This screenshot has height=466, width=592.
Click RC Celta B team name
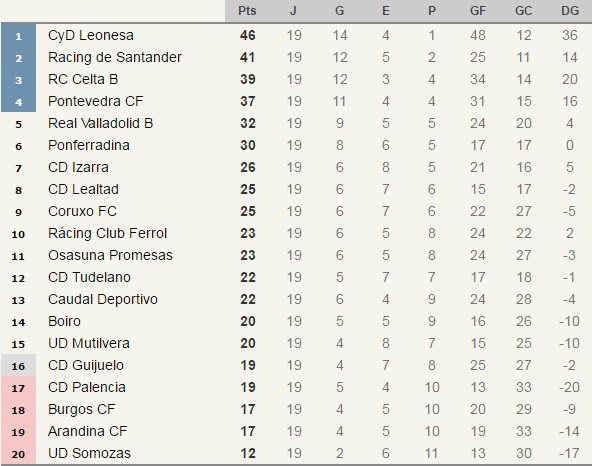pos(83,79)
